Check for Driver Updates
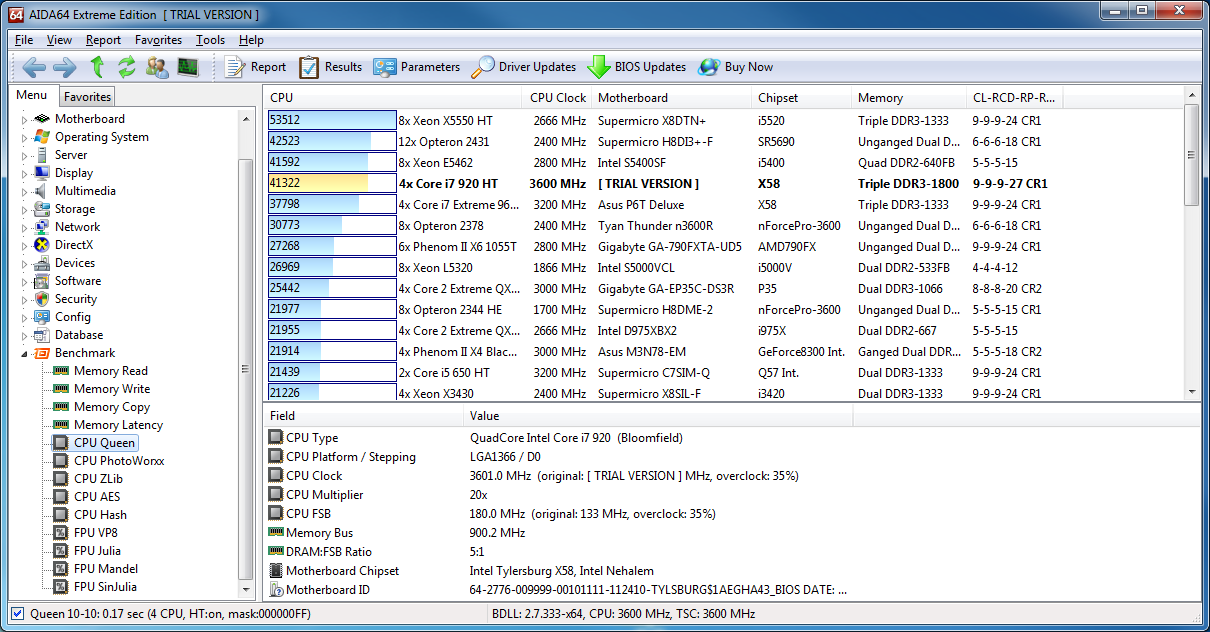This screenshot has width=1210, height=632. tap(524, 67)
